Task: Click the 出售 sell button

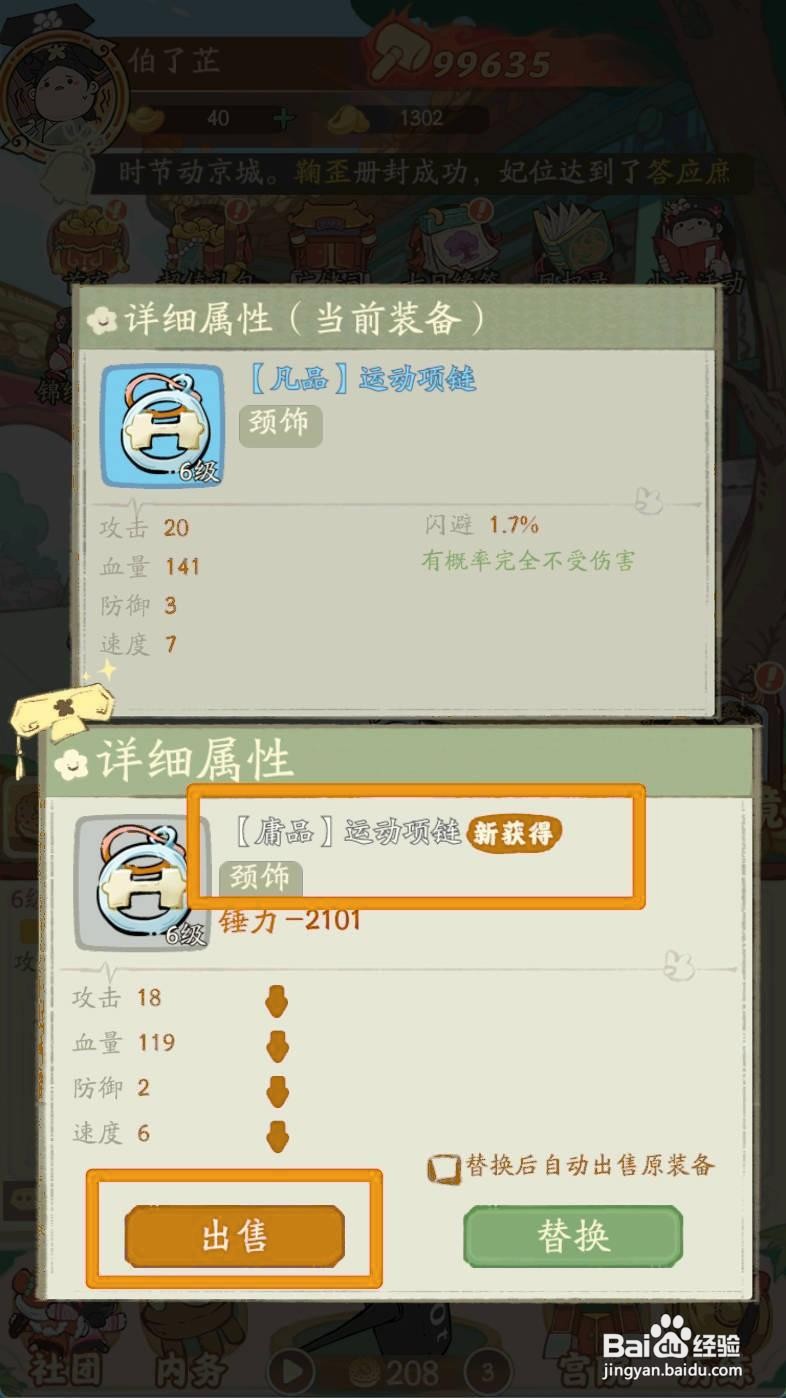Action: pyautogui.click(x=234, y=1237)
